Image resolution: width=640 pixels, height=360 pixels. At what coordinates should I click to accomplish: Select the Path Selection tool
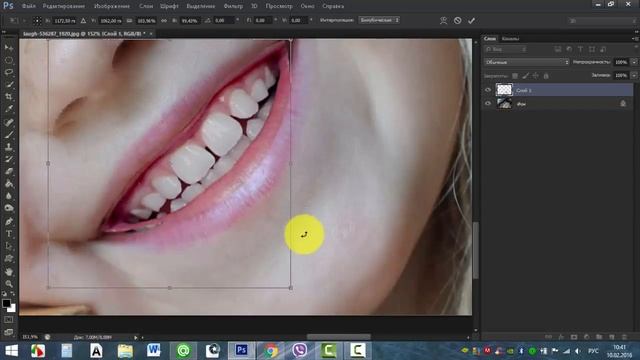[x=9, y=246]
